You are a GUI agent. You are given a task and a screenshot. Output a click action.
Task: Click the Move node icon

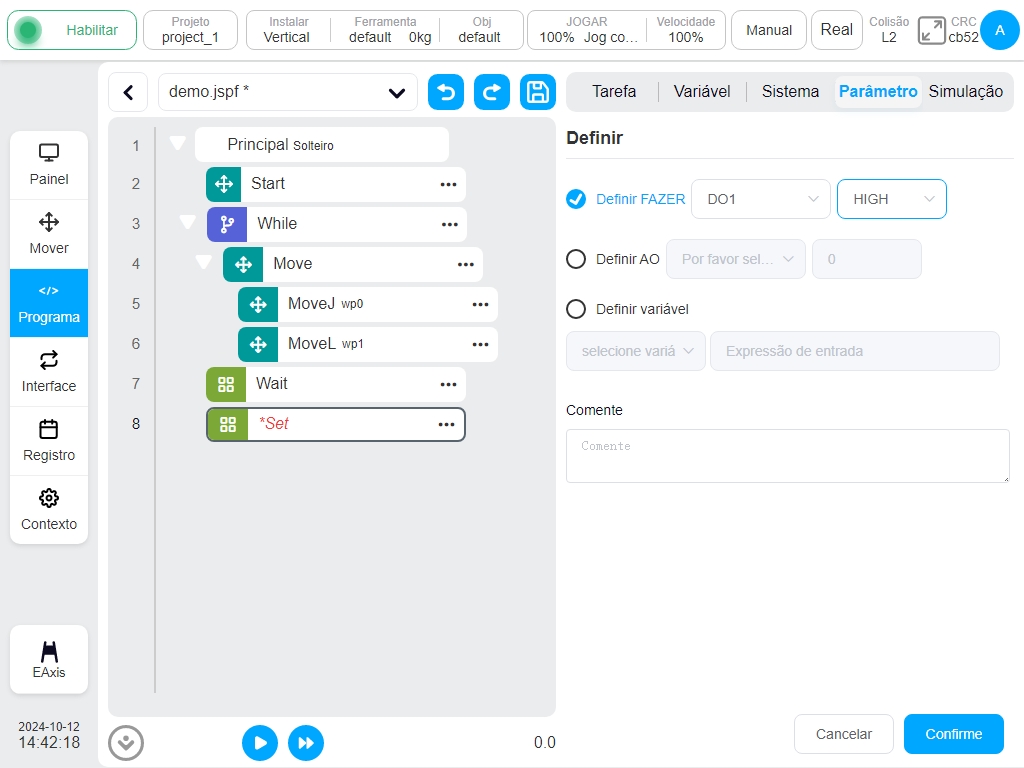243,264
